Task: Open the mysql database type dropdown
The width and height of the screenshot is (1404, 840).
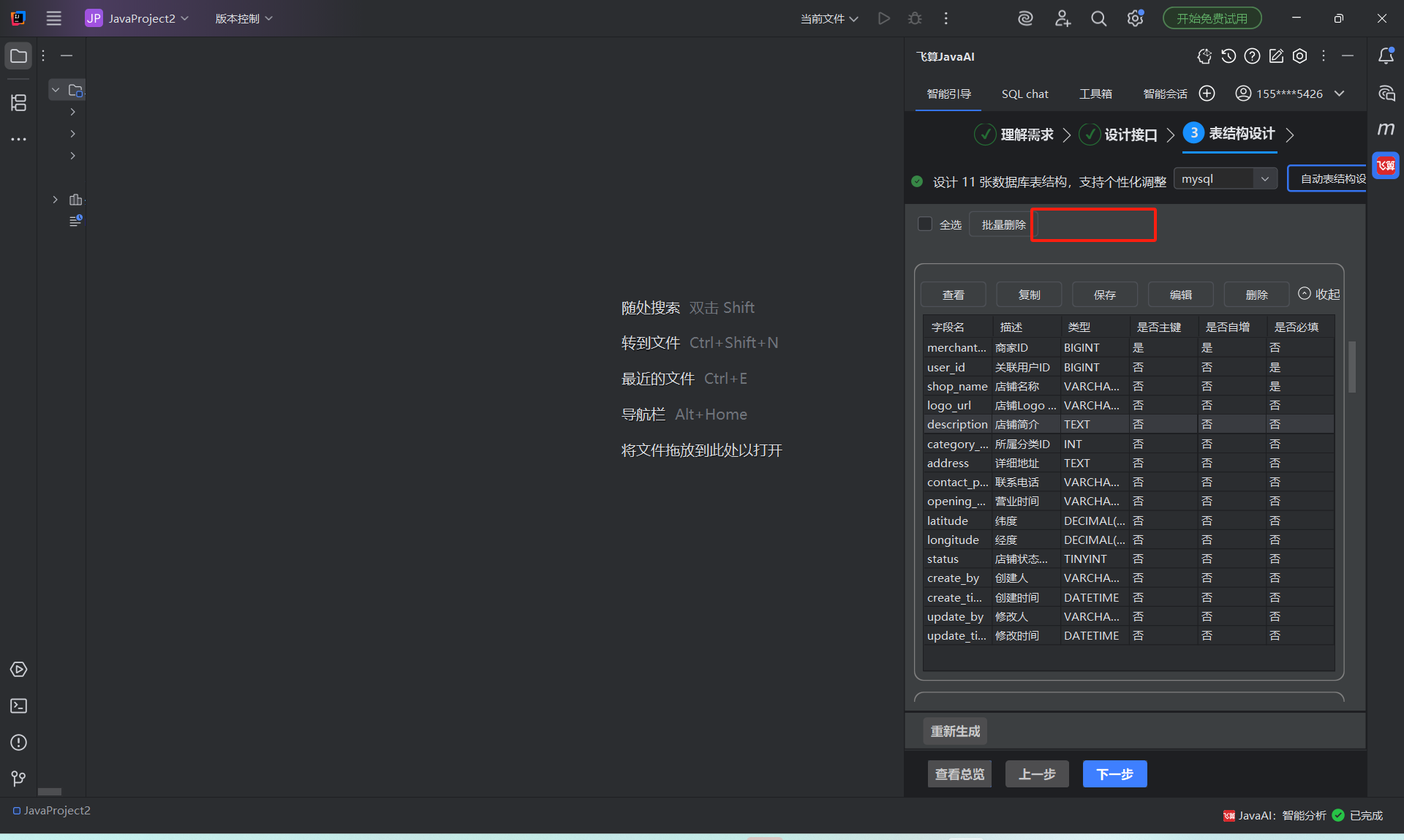Action: click(1225, 179)
